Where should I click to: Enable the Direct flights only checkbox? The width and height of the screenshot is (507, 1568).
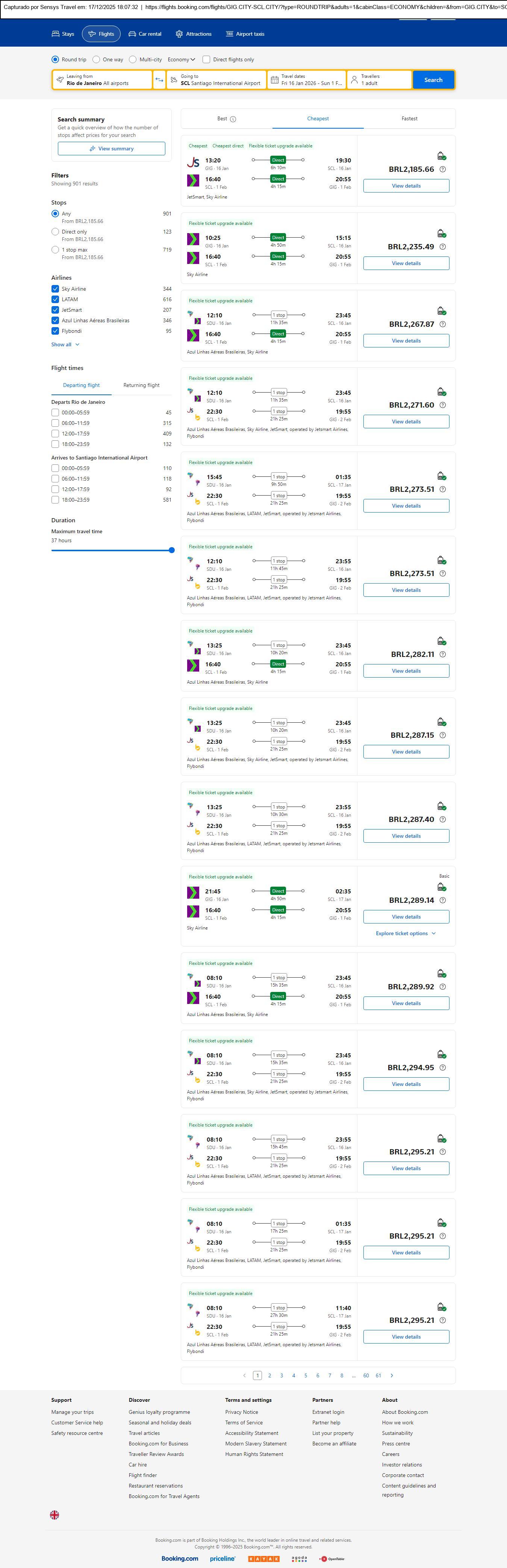206,60
